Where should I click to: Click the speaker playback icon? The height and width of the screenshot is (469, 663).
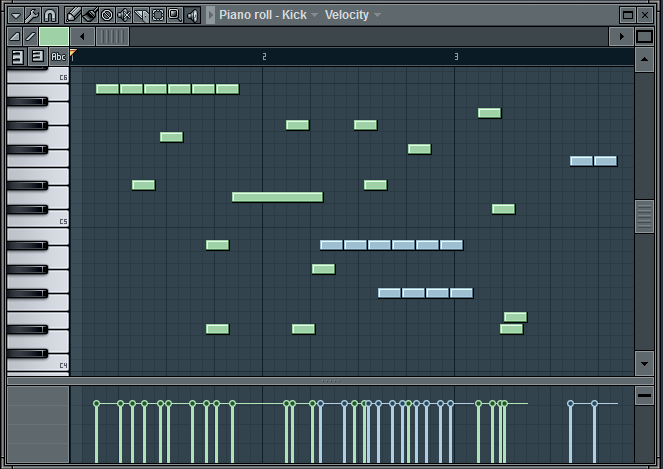(x=193, y=15)
